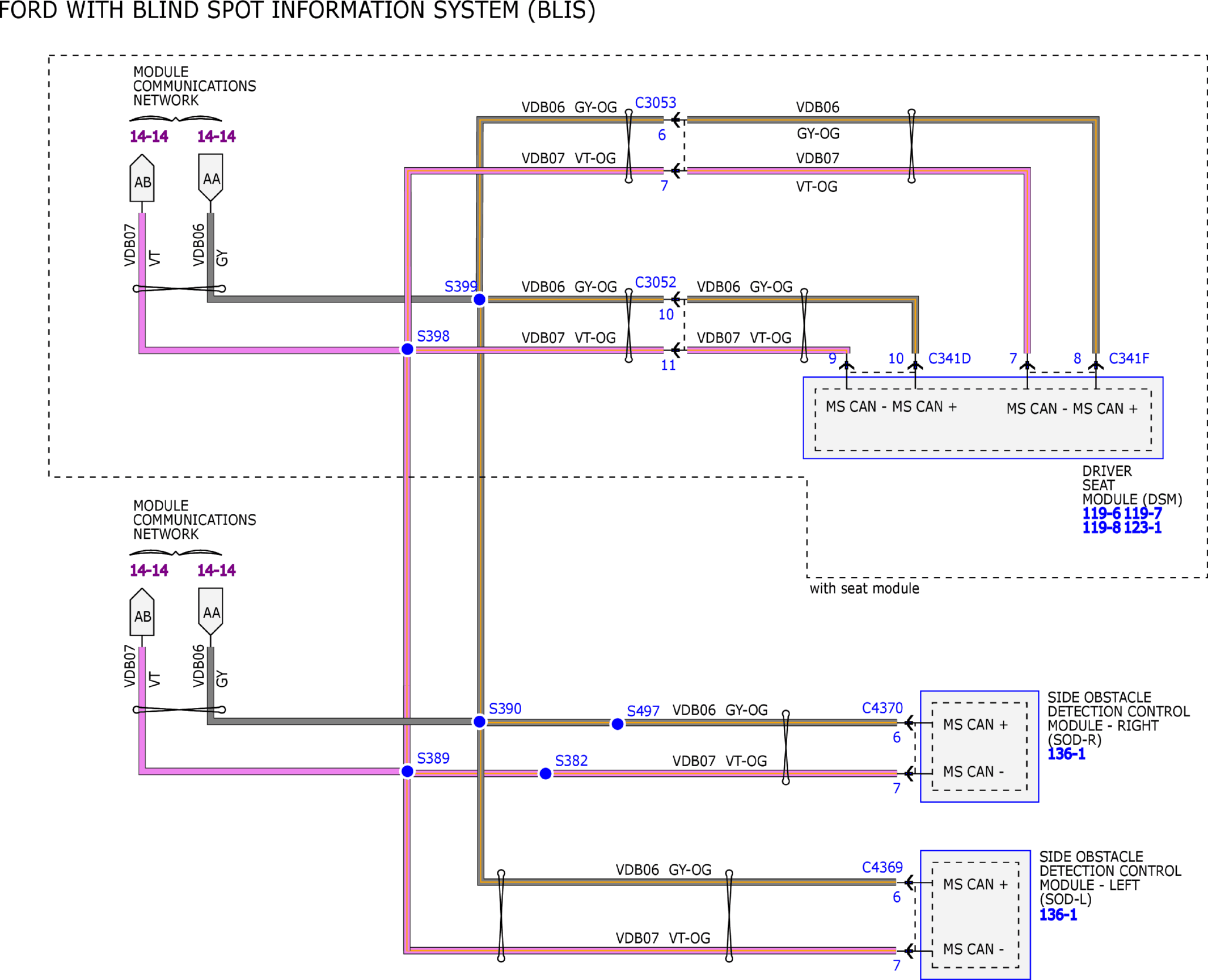The image size is (1208, 980).
Task: Click the S398 splice node
Action: pos(407,349)
